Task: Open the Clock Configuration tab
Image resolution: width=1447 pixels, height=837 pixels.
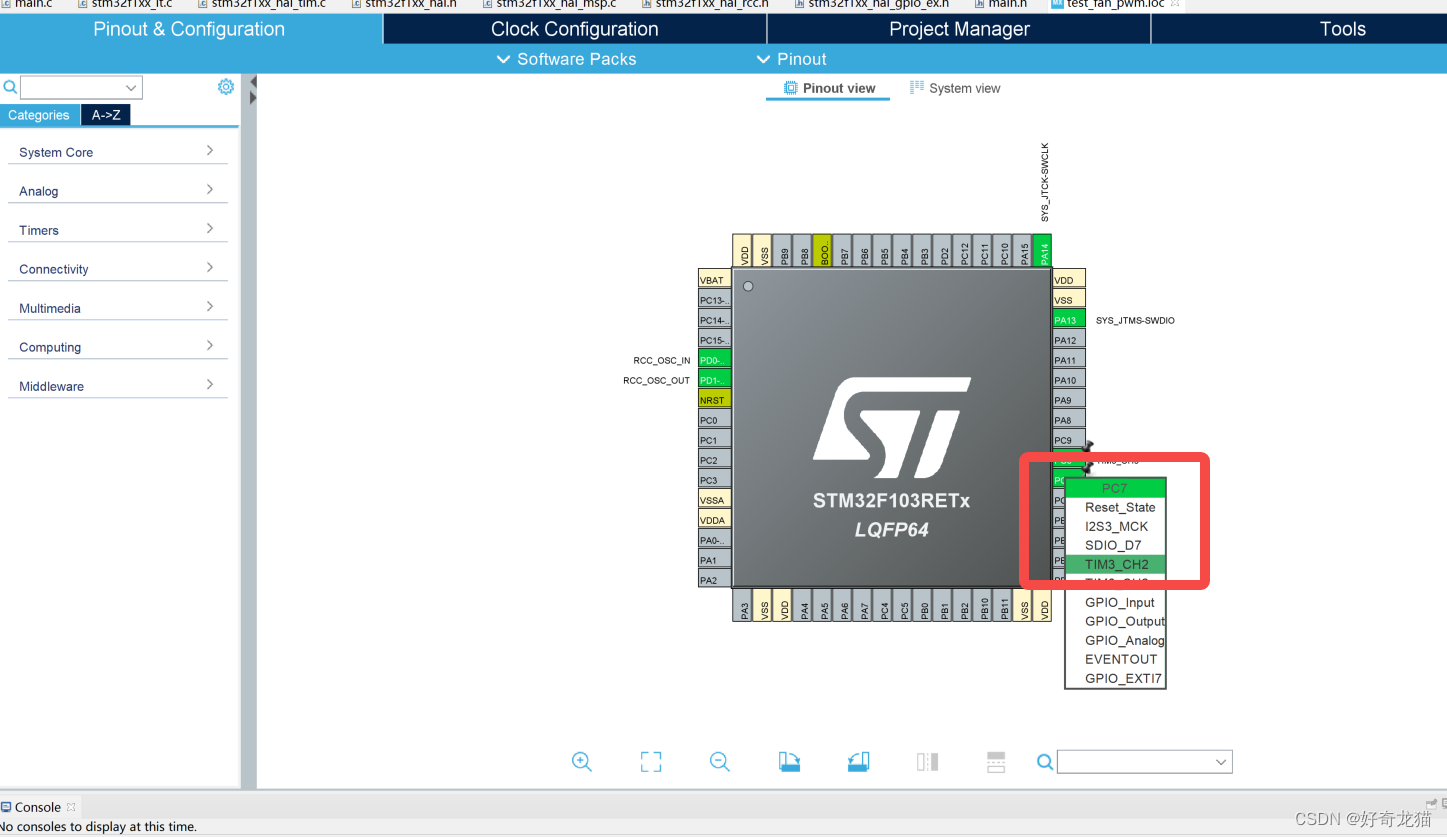Action: (573, 29)
